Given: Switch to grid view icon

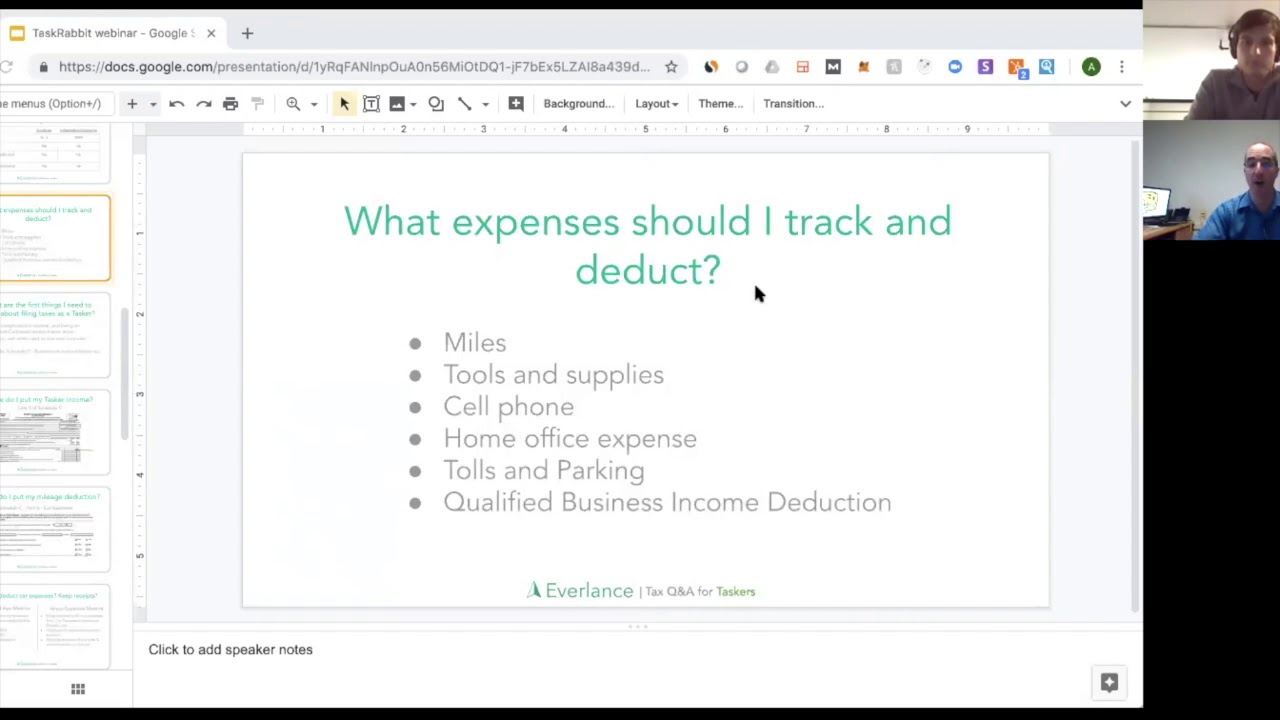Looking at the screenshot, I should point(78,689).
